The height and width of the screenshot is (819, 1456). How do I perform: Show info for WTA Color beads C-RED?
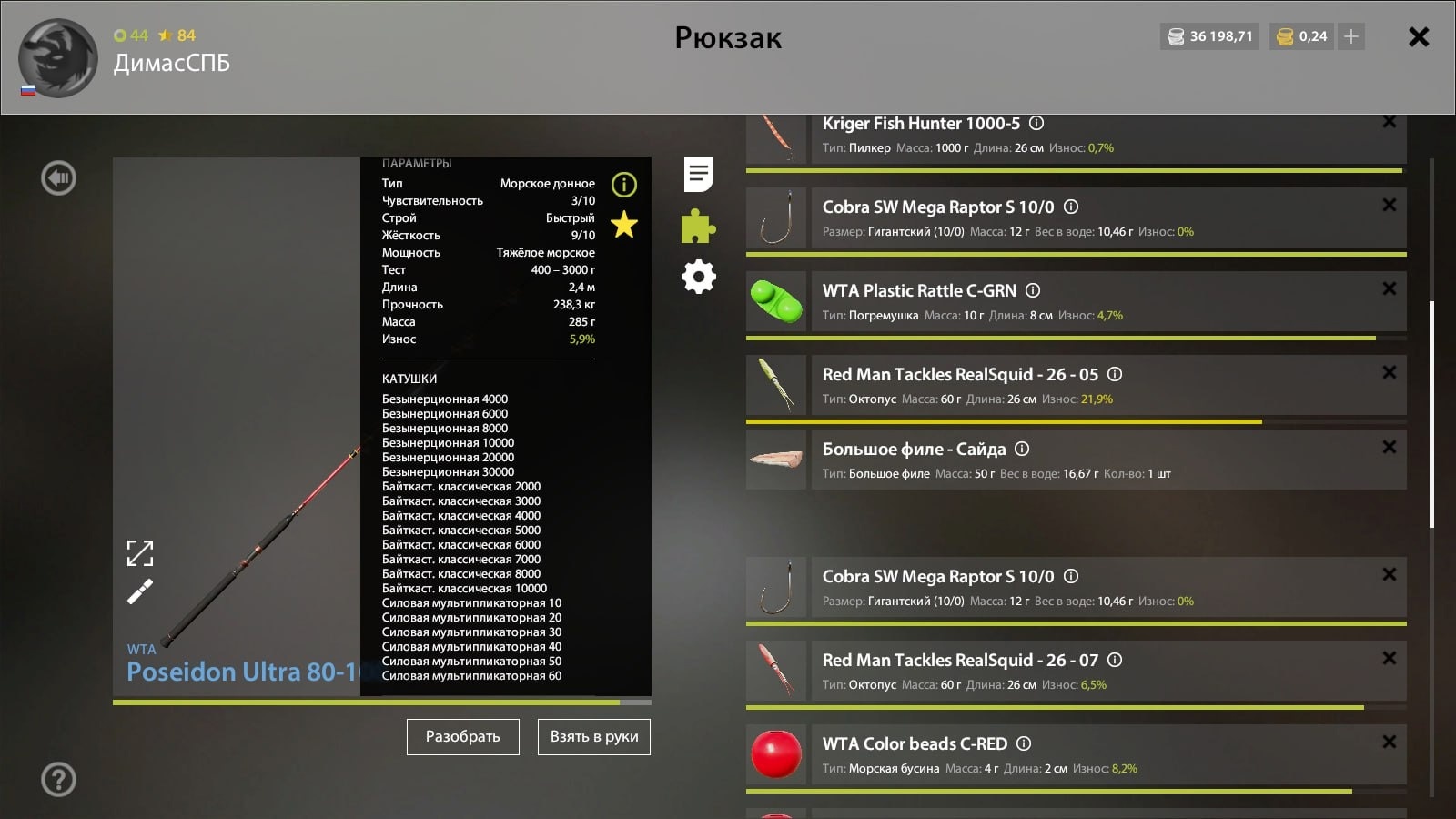(x=1024, y=743)
